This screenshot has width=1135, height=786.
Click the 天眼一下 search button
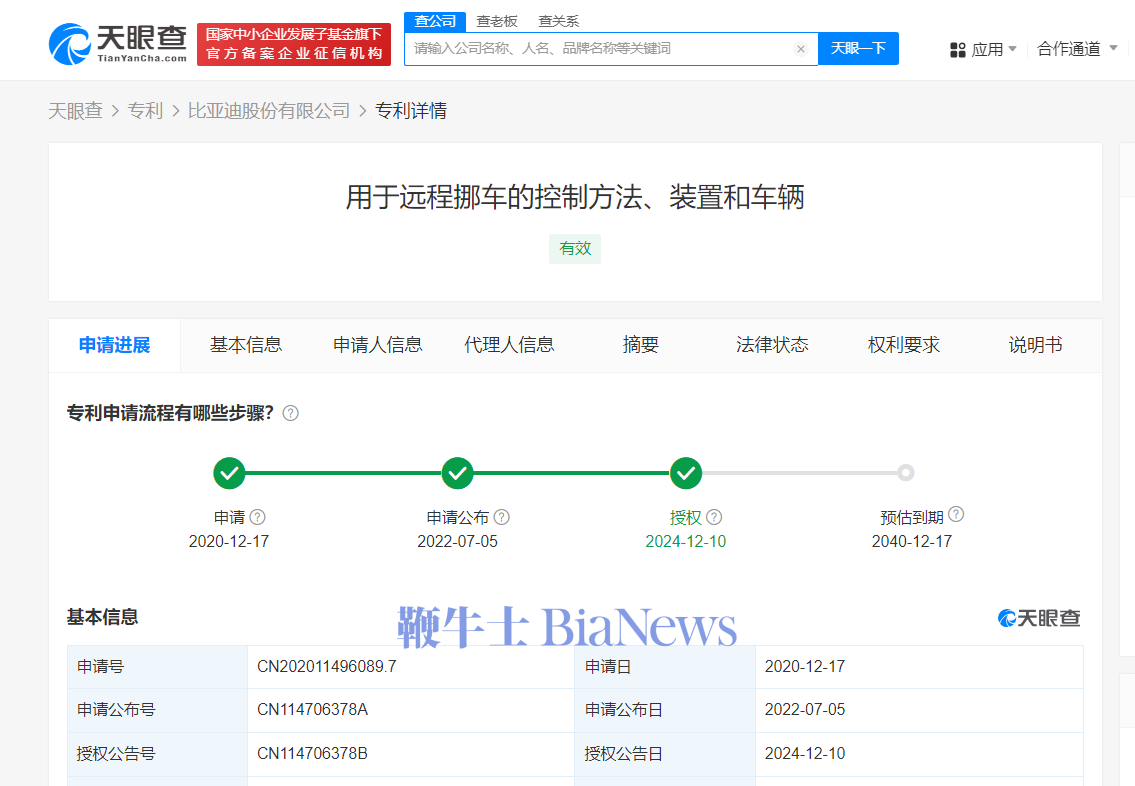coord(858,48)
